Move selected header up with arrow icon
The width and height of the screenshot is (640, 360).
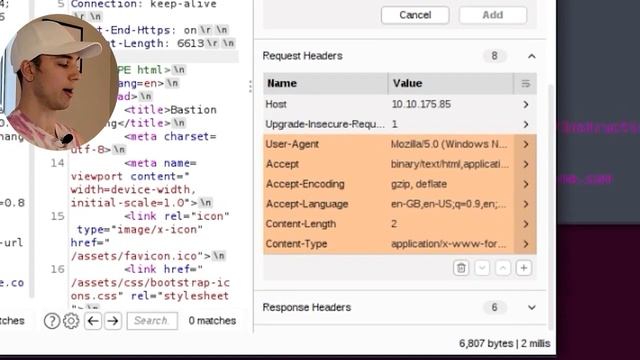(503, 268)
